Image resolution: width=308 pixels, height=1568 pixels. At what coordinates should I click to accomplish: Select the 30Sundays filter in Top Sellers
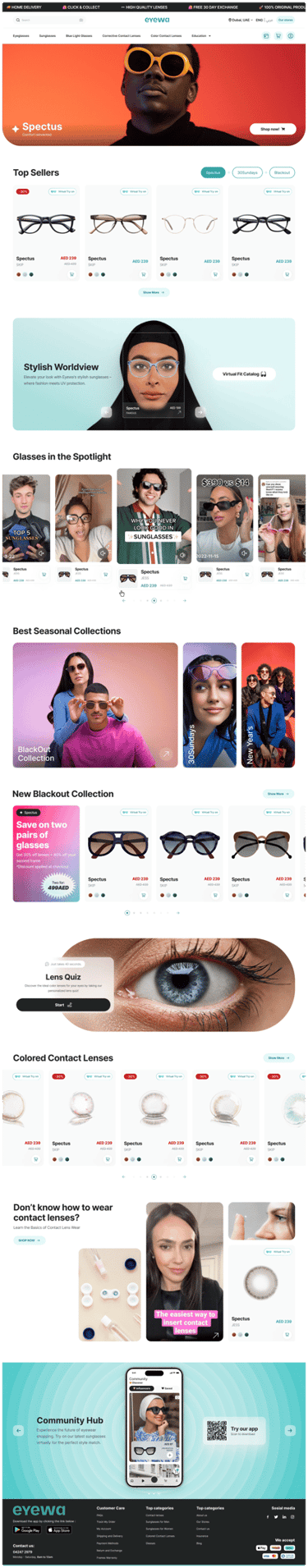pyautogui.click(x=247, y=172)
